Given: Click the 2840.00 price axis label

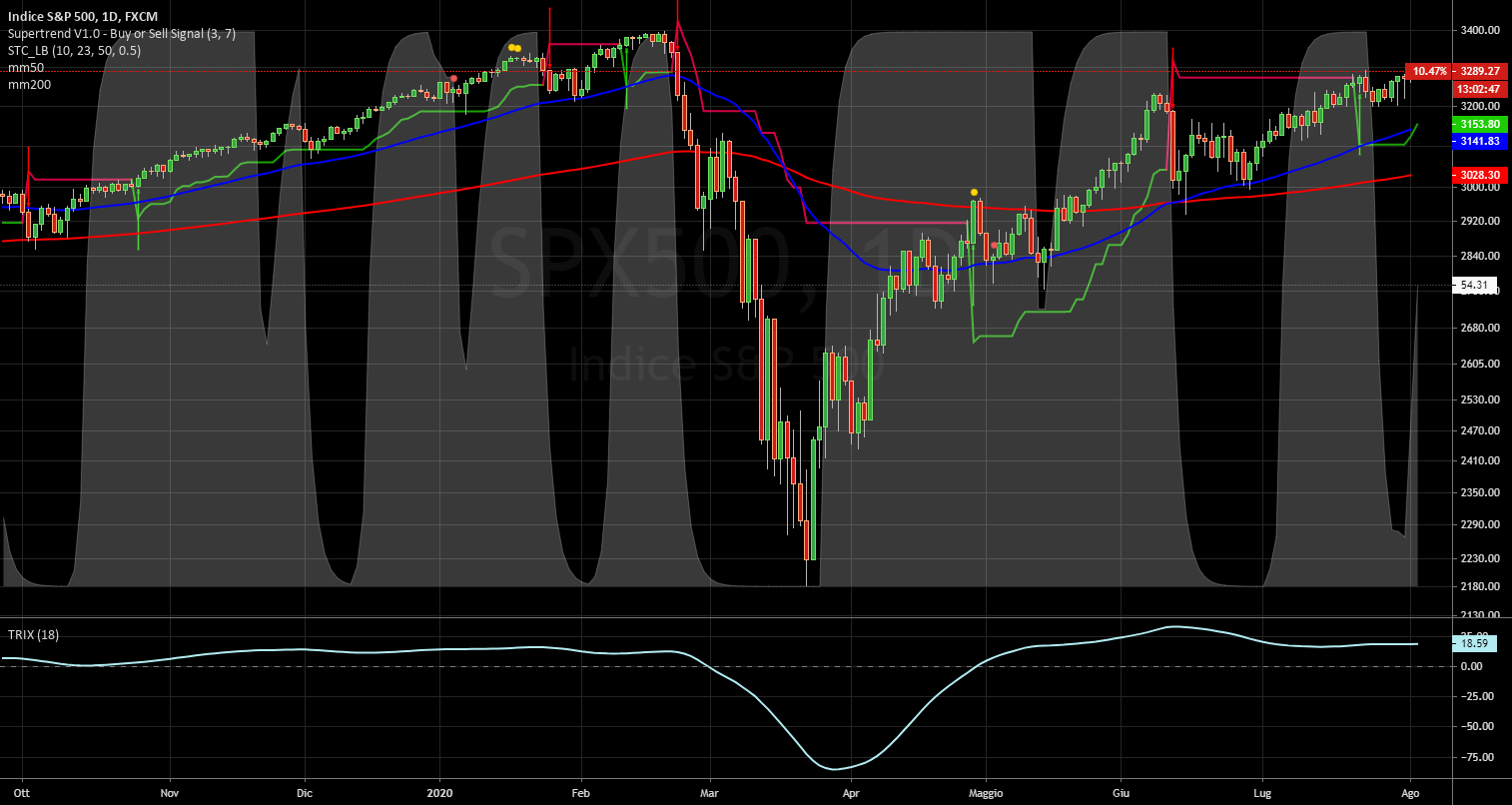Looking at the screenshot, I should tap(1480, 256).
